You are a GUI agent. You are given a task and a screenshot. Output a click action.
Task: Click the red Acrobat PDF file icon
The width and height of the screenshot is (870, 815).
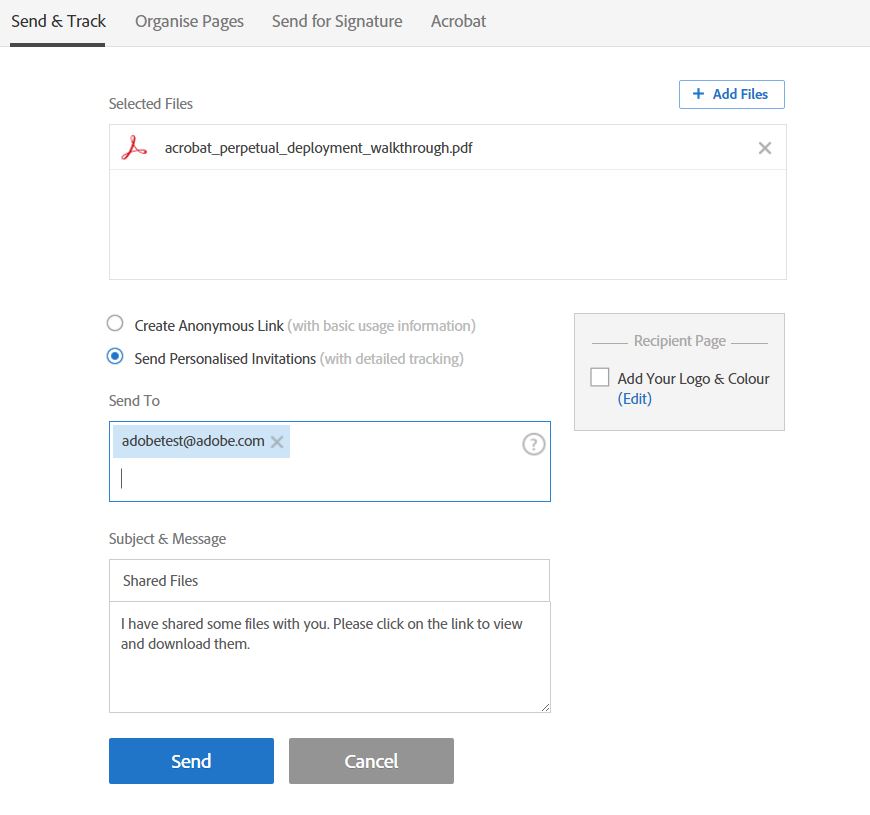coord(137,147)
